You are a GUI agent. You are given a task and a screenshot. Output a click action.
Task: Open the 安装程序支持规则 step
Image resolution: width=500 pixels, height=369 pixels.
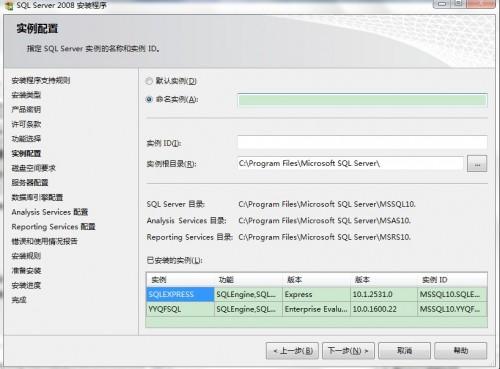pyautogui.click(x=41, y=80)
